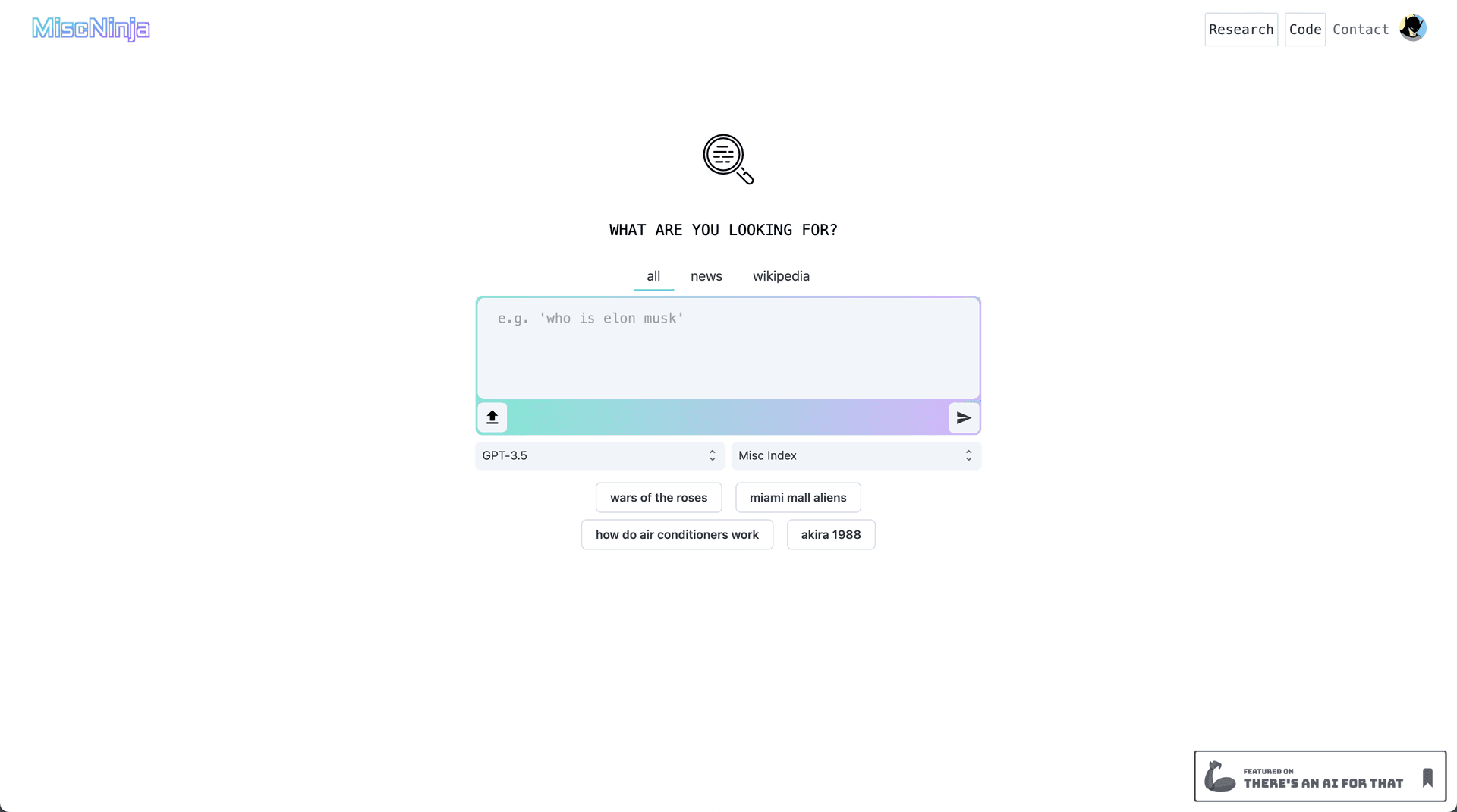Switch to the news tab
This screenshot has width=1457, height=812.
coord(706,276)
